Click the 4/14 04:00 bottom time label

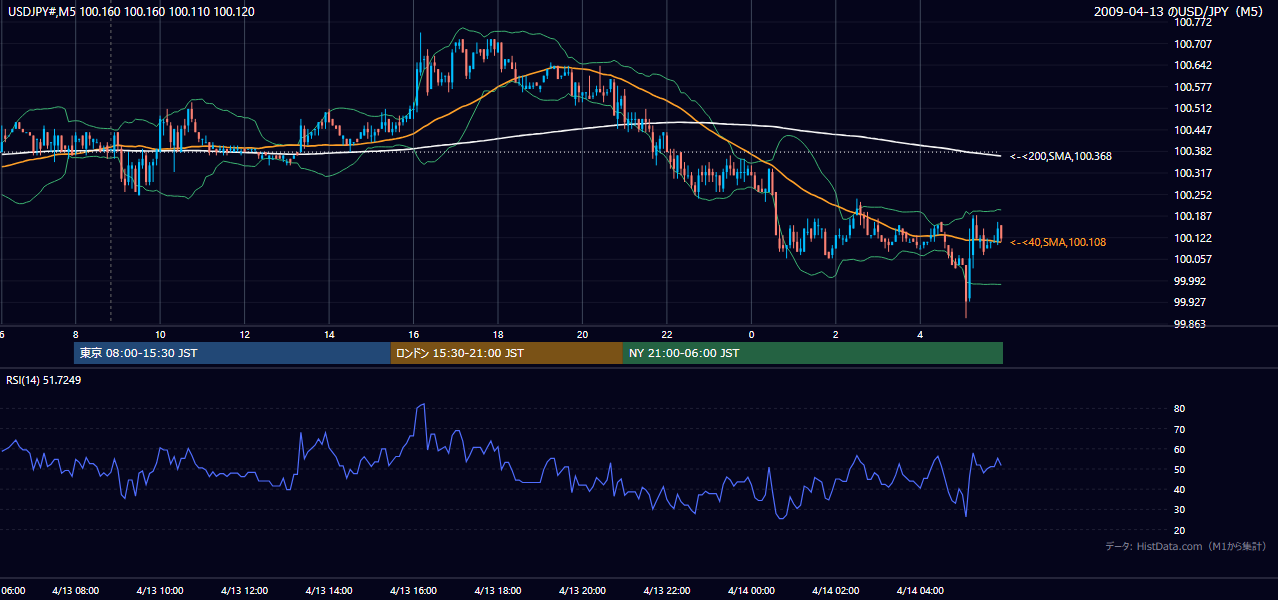921,591
